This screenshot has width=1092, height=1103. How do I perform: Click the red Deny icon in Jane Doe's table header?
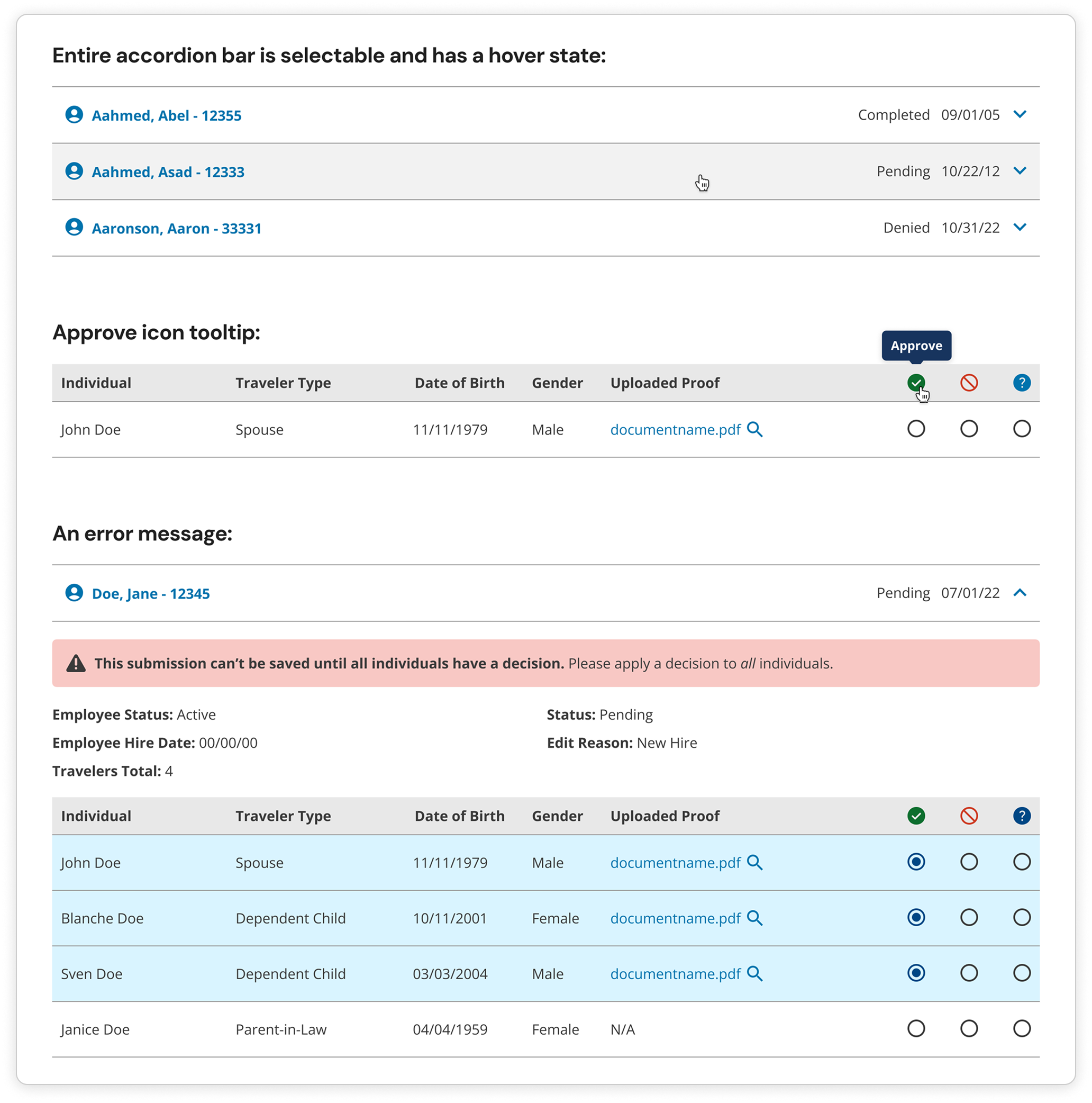pyautogui.click(x=969, y=816)
